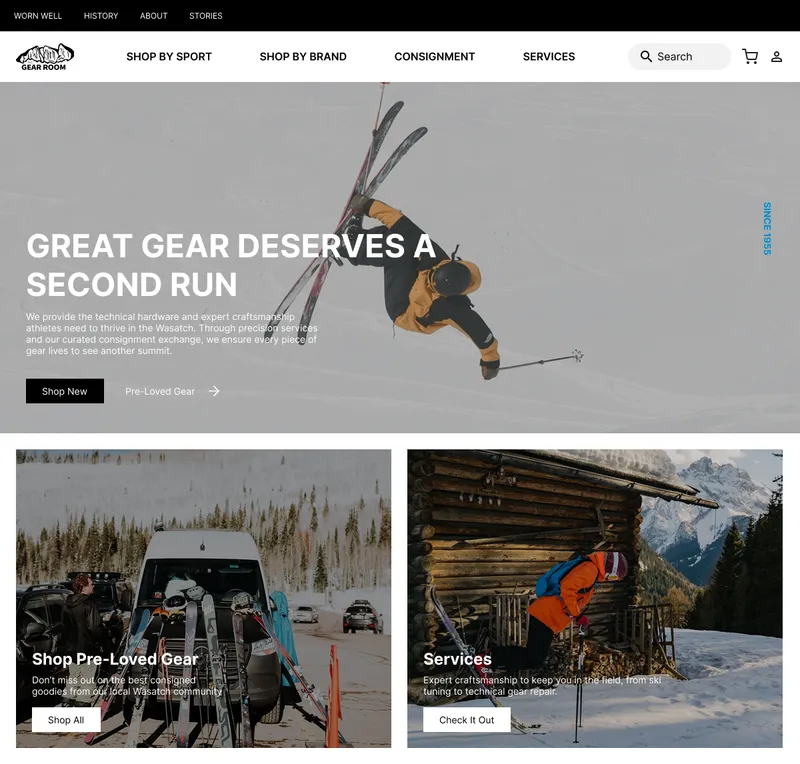Click the Shop New button
Viewport: 800px width, 764px height.
65,391
